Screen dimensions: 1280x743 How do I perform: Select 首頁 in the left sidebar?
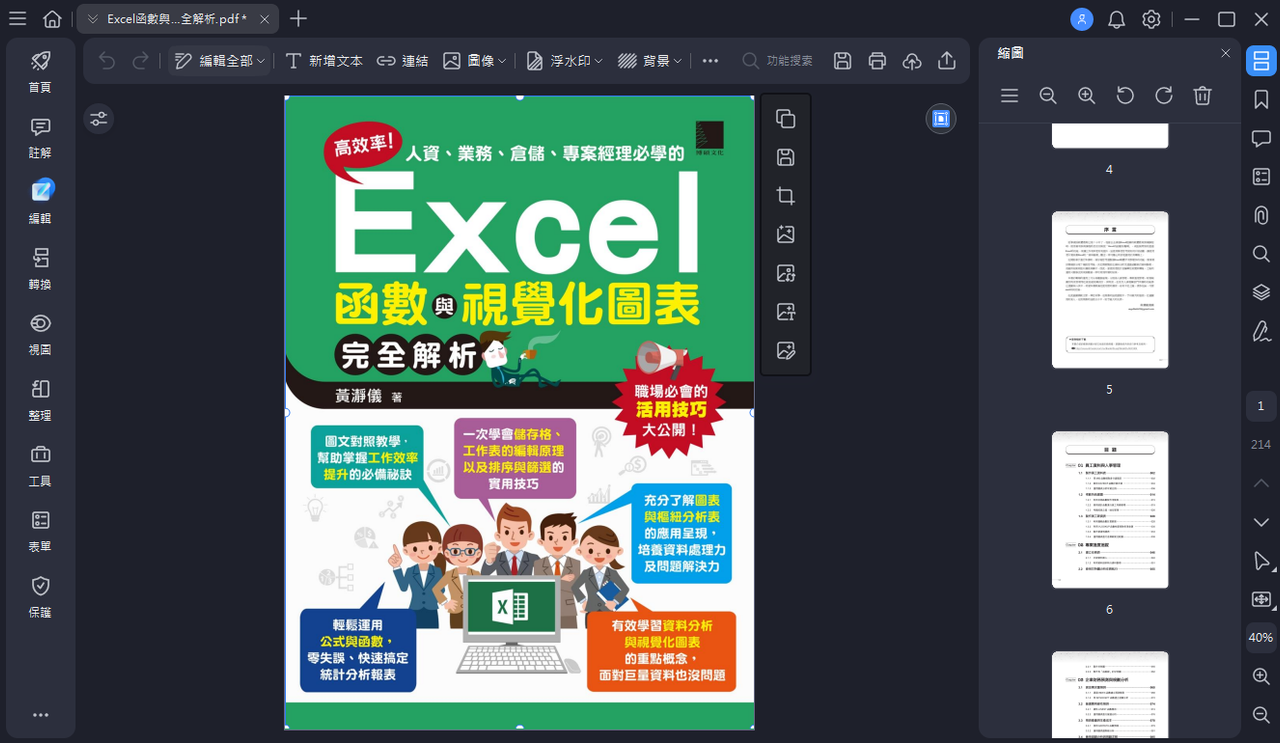pos(40,72)
